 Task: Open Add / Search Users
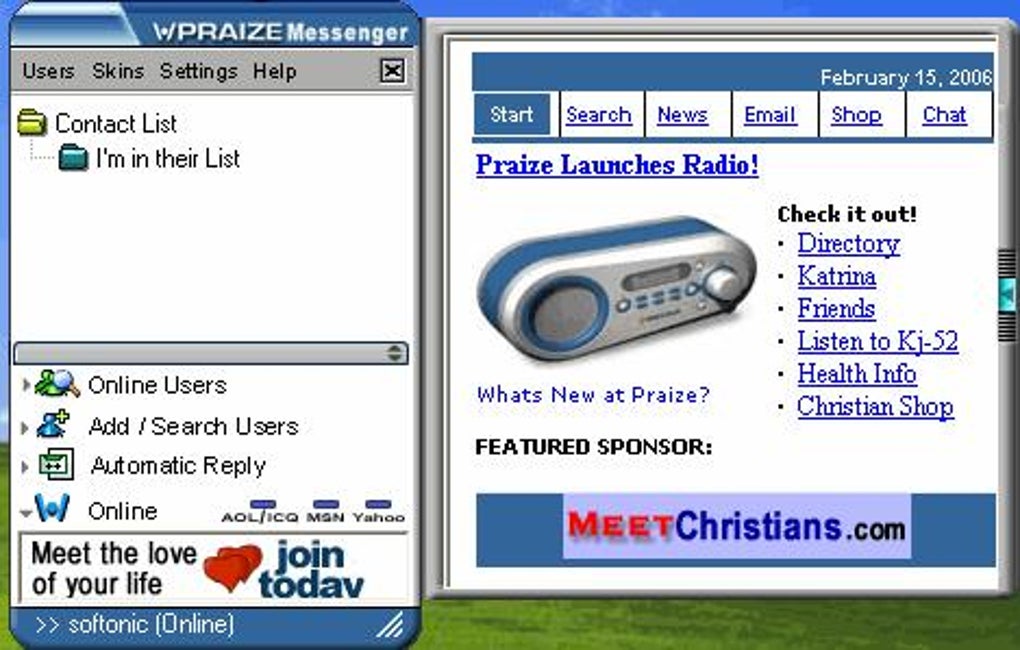click(193, 426)
